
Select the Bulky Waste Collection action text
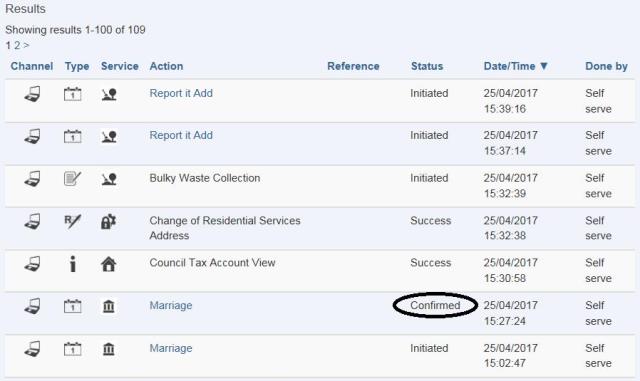tap(204, 178)
